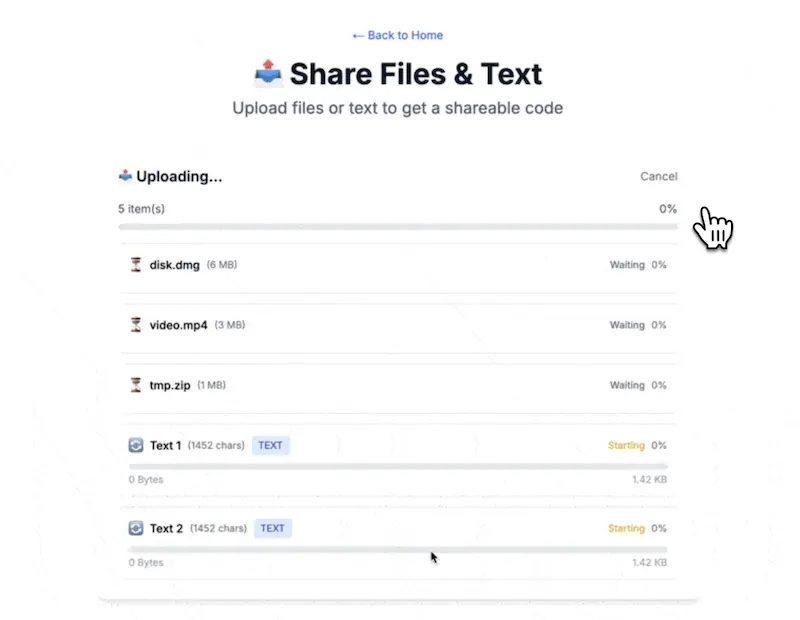Select the TEXT badge on Text 1
Screen dimensions: 800x620
[x=270, y=445]
